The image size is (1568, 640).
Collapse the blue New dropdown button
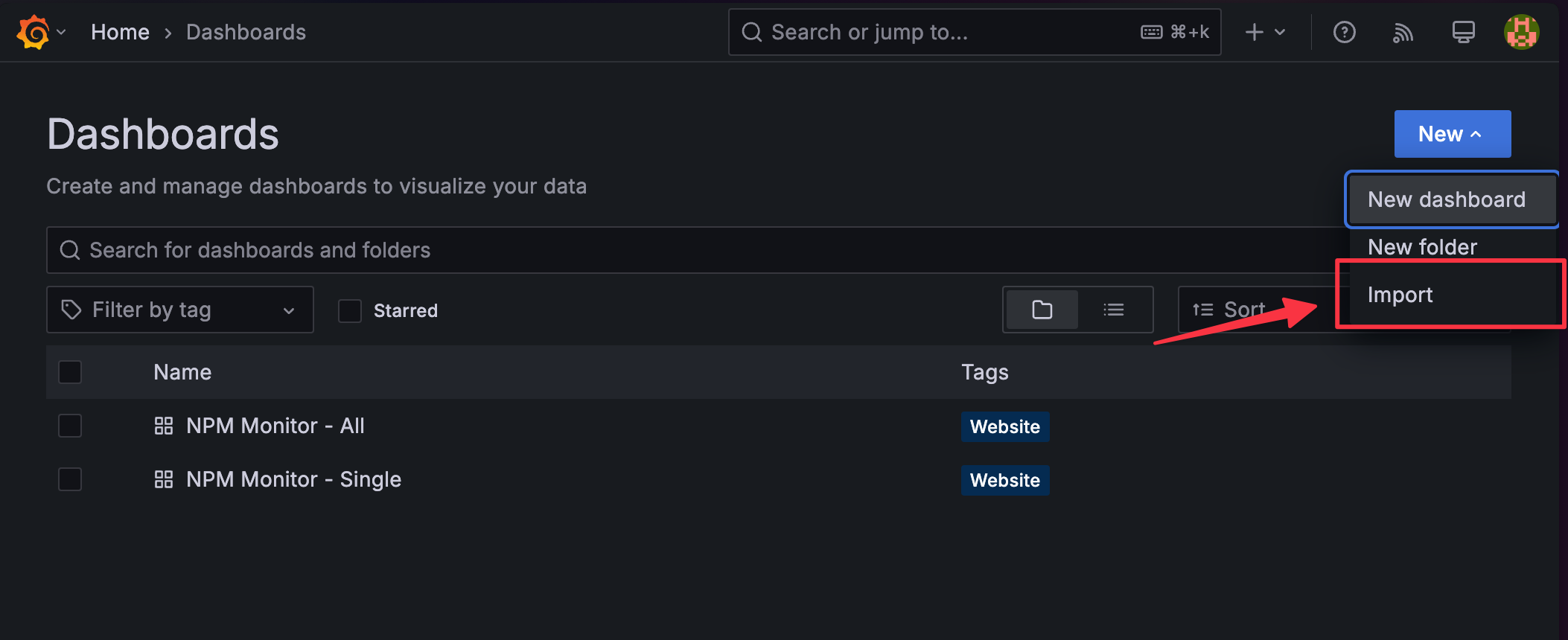tap(1452, 134)
